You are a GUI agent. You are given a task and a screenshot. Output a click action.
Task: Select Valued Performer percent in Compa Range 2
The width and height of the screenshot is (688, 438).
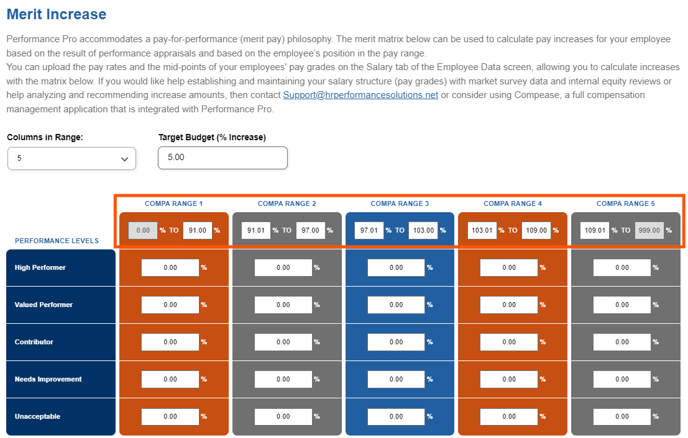click(x=283, y=305)
